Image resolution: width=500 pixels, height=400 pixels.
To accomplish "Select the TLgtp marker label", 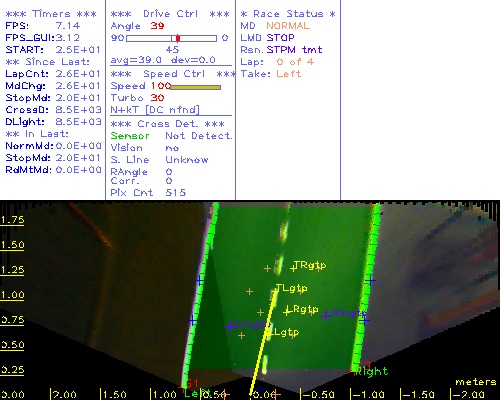I will (291, 288).
